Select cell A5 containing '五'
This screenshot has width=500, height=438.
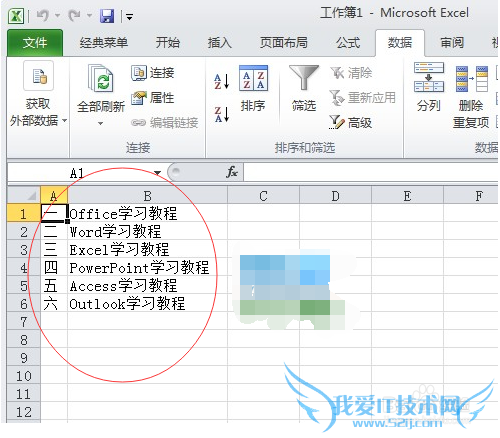[x=54, y=285]
